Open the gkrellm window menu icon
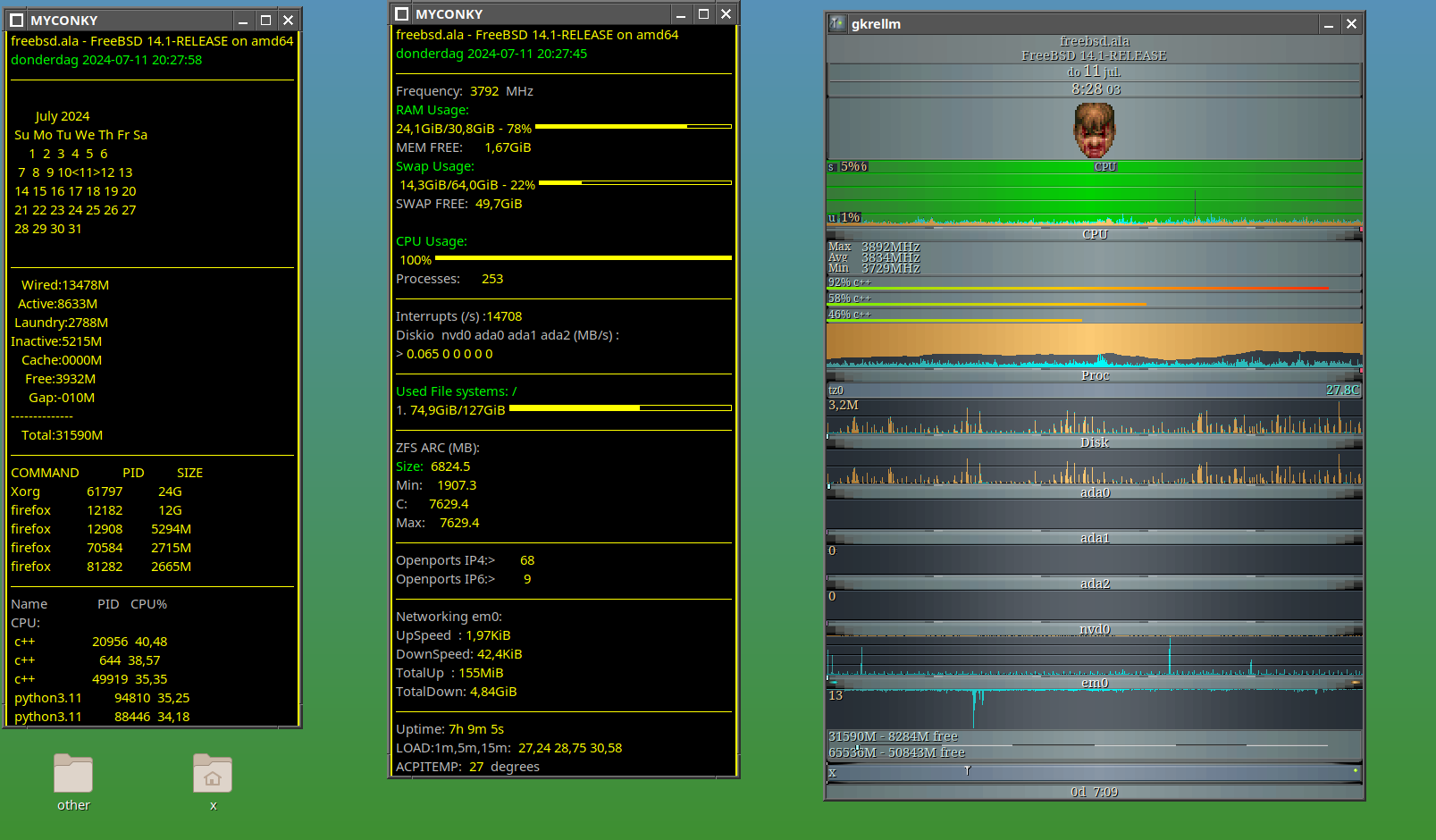 (837, 23)
